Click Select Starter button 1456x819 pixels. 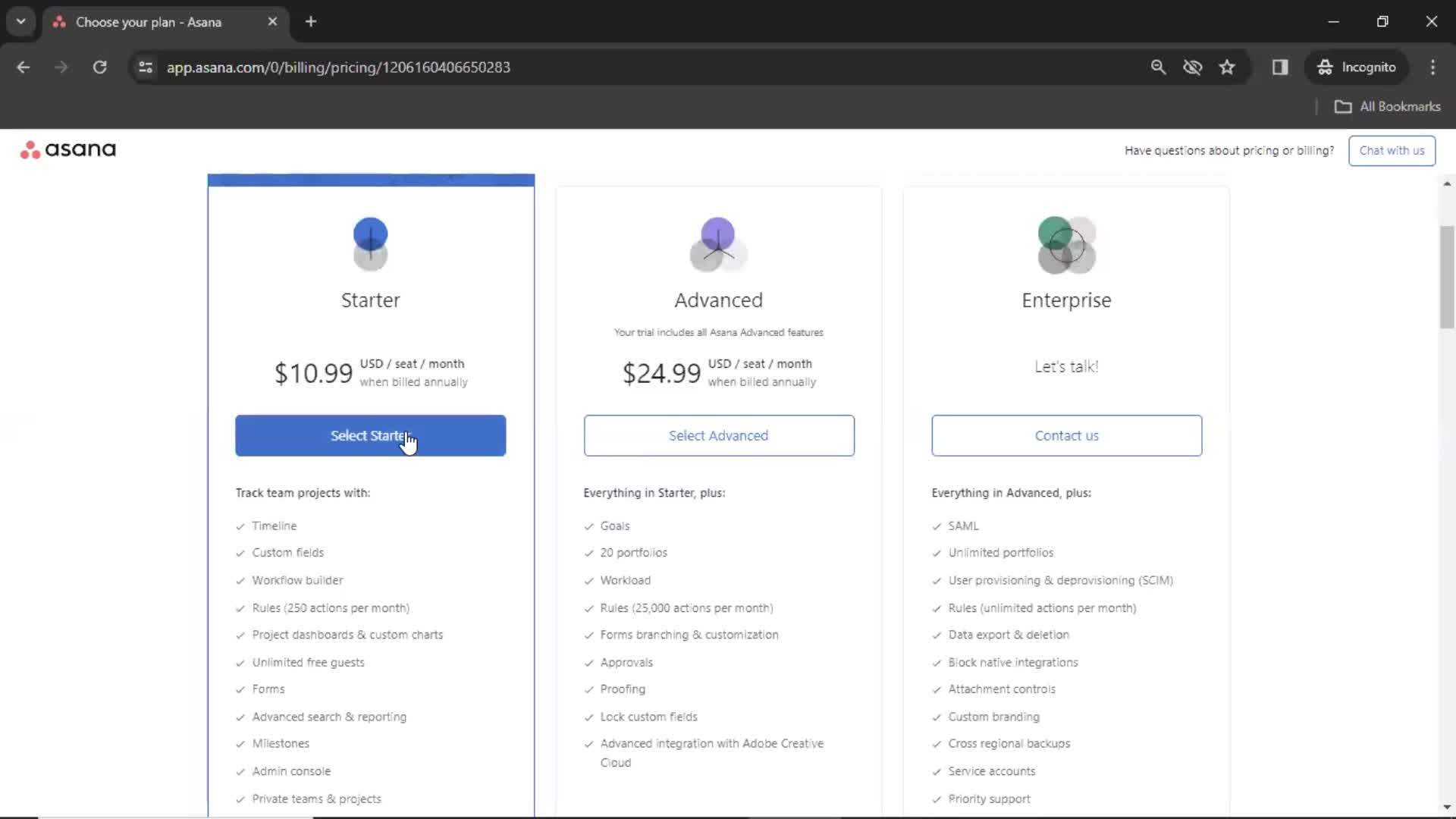tap(370, 435)
